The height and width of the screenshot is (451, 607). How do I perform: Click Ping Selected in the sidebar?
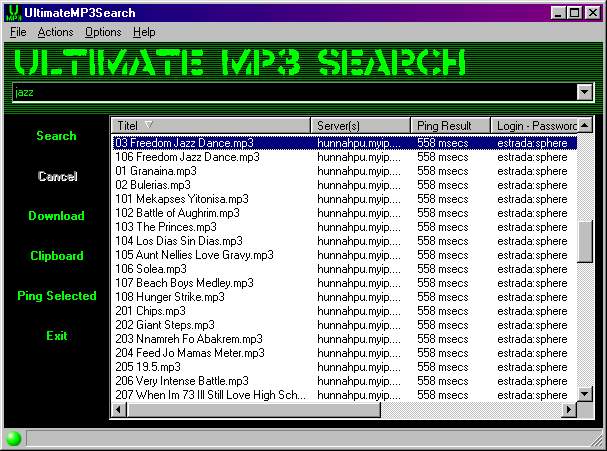(56, 296)
